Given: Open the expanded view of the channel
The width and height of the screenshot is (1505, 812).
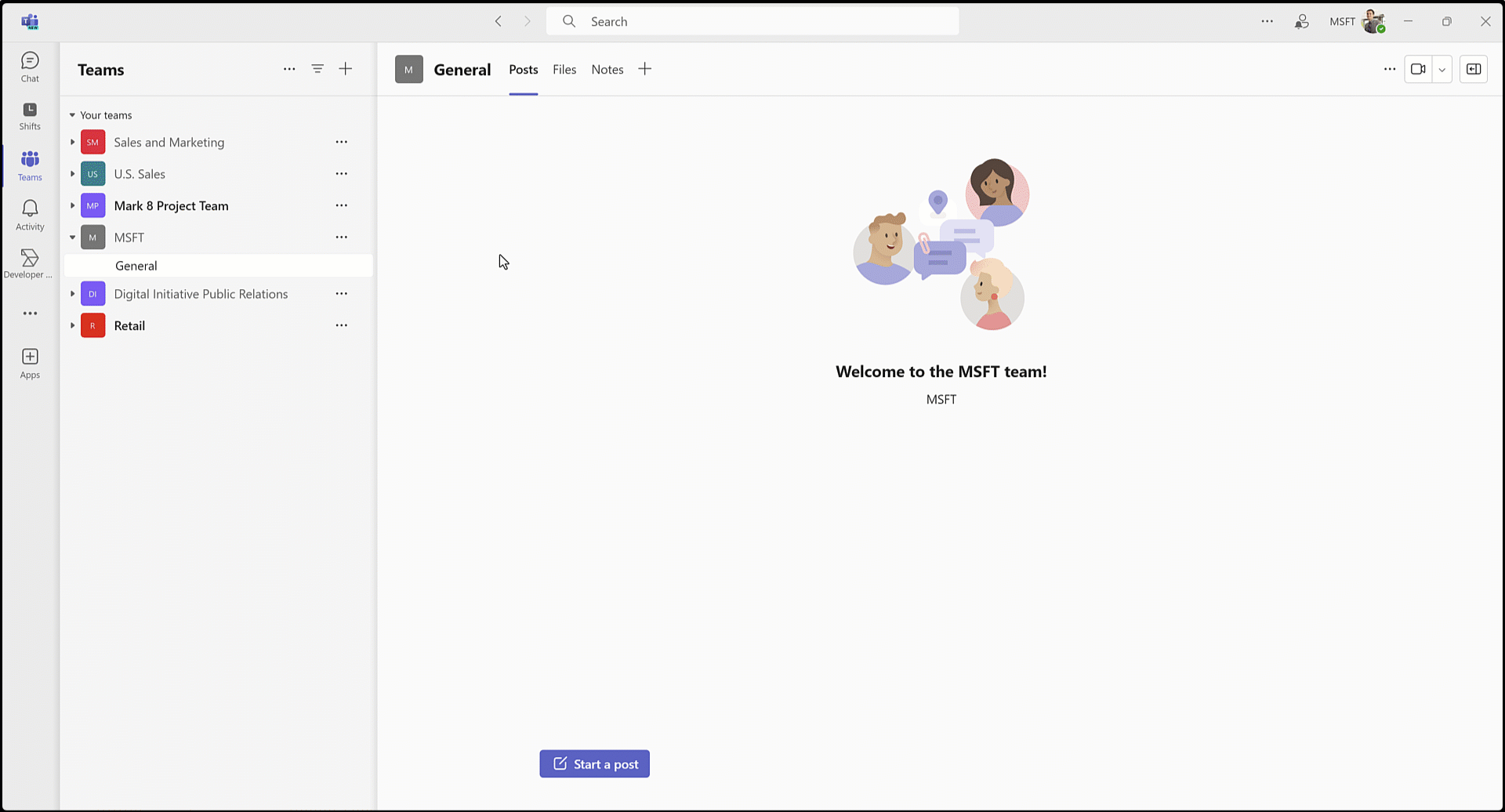Looking at the screenshot, I should [x=1473, y=69].
